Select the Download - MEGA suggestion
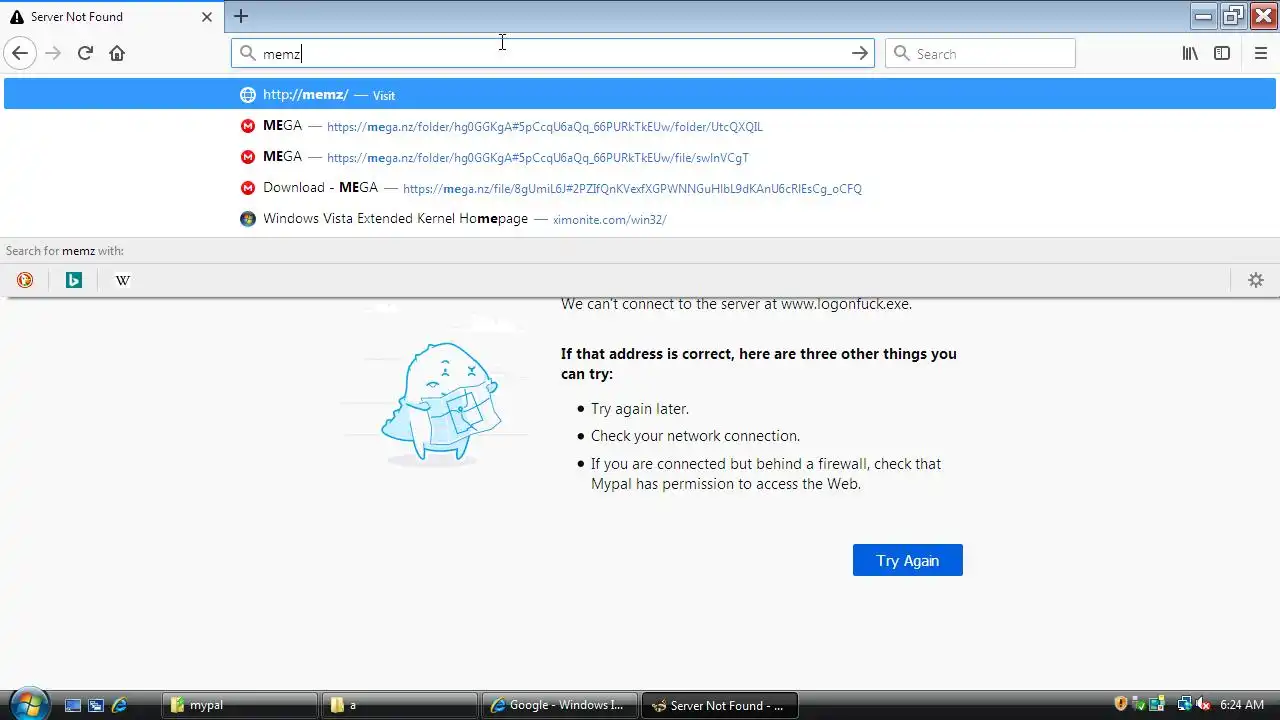 pyautogui.click(x=640, y=188)
